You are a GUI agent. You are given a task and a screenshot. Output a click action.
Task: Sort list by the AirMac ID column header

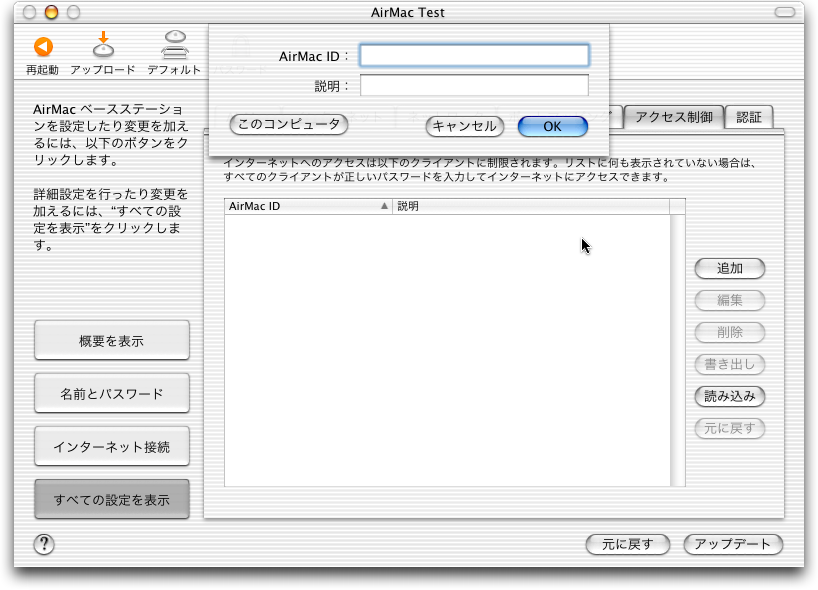pos(307,206)
